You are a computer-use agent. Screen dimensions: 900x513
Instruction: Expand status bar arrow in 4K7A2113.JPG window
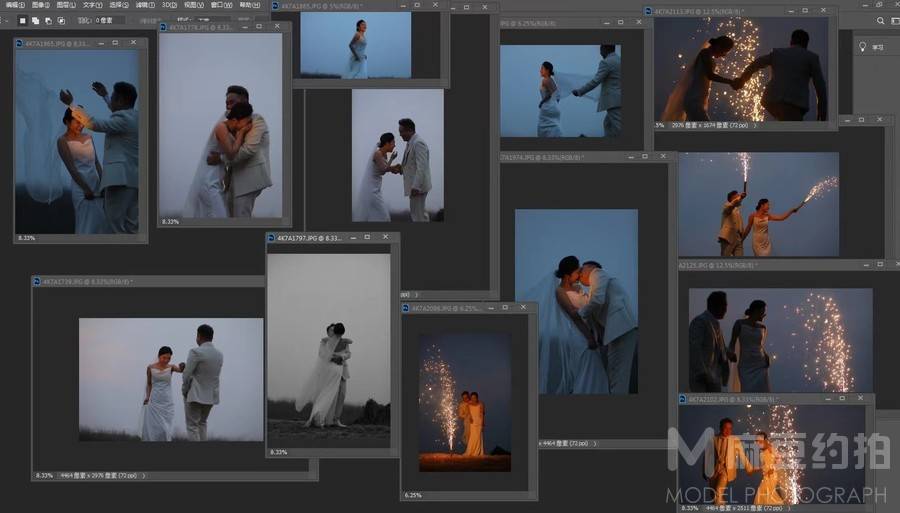point(755,125)
